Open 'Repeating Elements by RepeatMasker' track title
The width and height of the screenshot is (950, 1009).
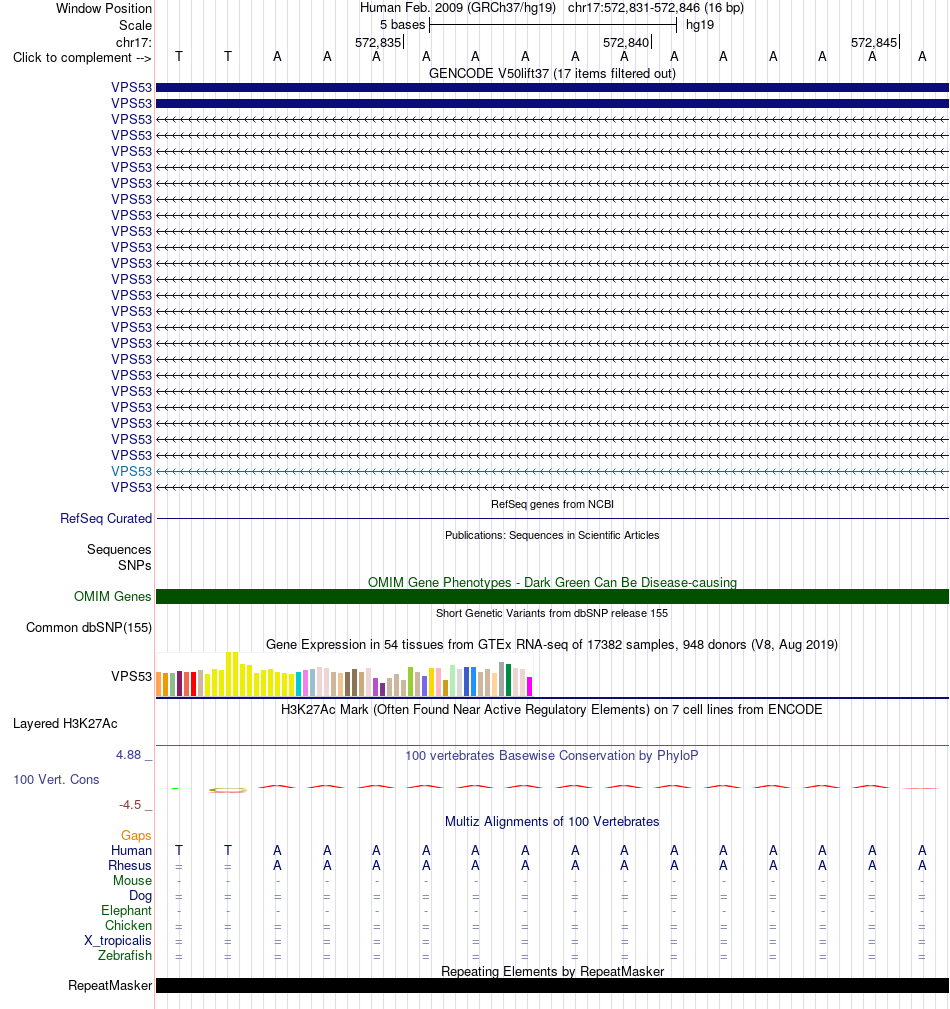pyautogui.click(x=552, y=971)
